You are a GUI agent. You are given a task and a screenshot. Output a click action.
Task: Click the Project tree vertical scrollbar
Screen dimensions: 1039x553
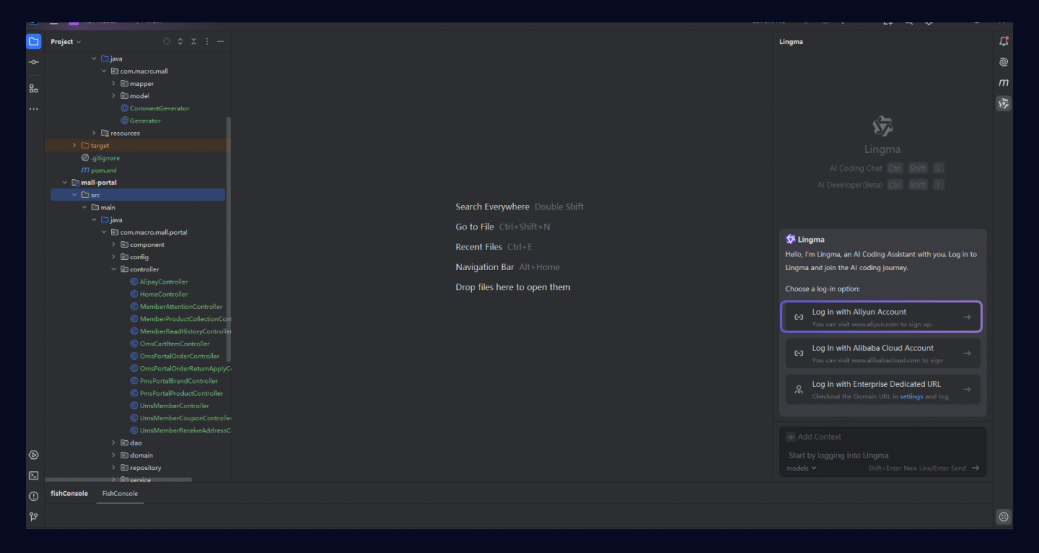pos(229,238)
